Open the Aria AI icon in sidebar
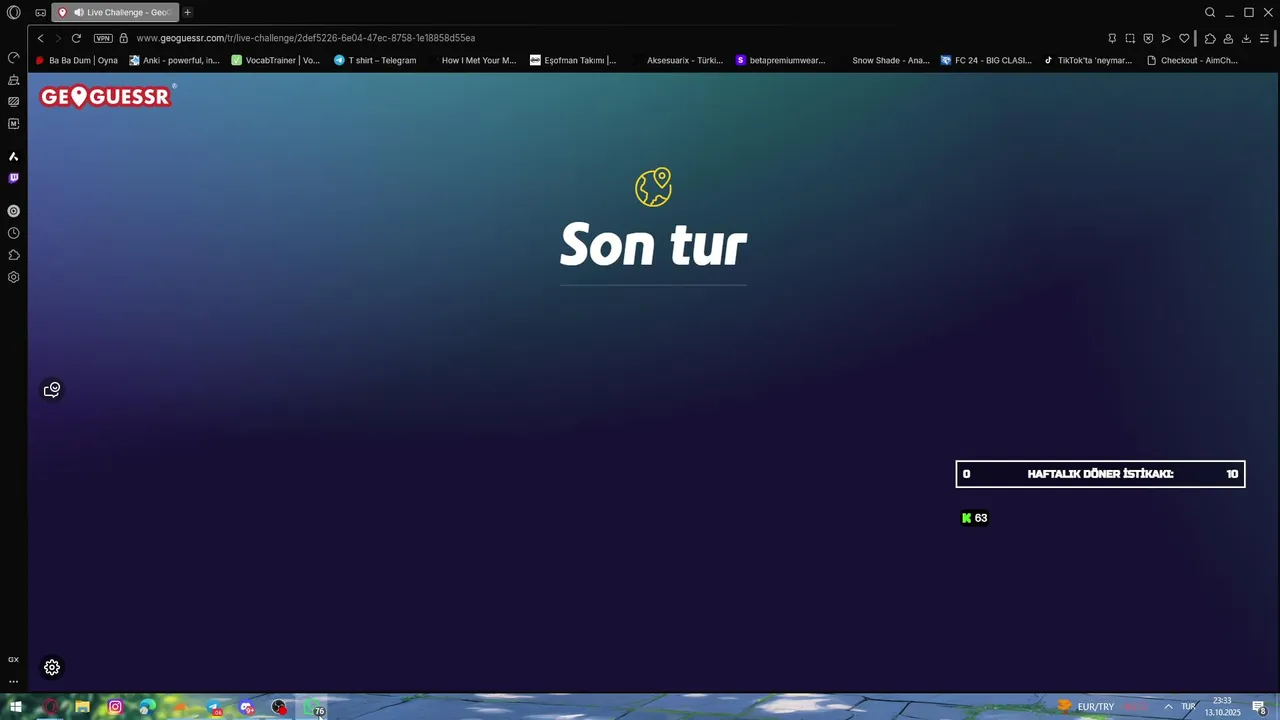The image size is (1280, 720). pyautogui.click(x=13, y=156)
